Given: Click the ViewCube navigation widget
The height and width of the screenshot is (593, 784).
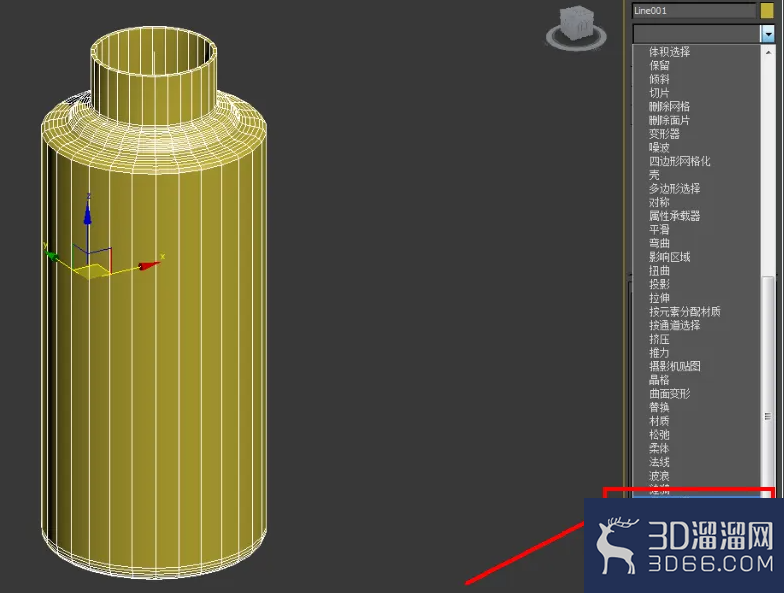Looking at the screenshot, I should (x=576, y=28).
